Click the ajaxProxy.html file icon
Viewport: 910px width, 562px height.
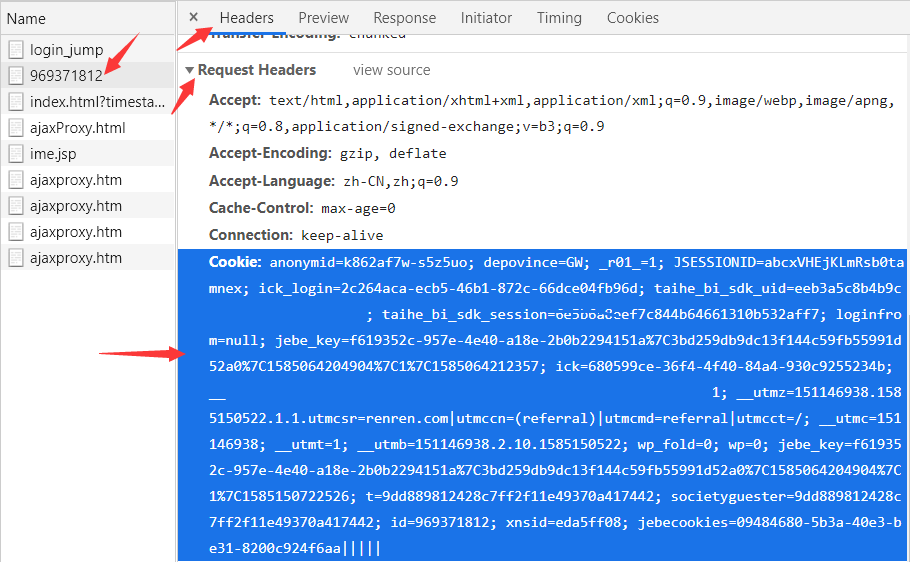point(15,128)
